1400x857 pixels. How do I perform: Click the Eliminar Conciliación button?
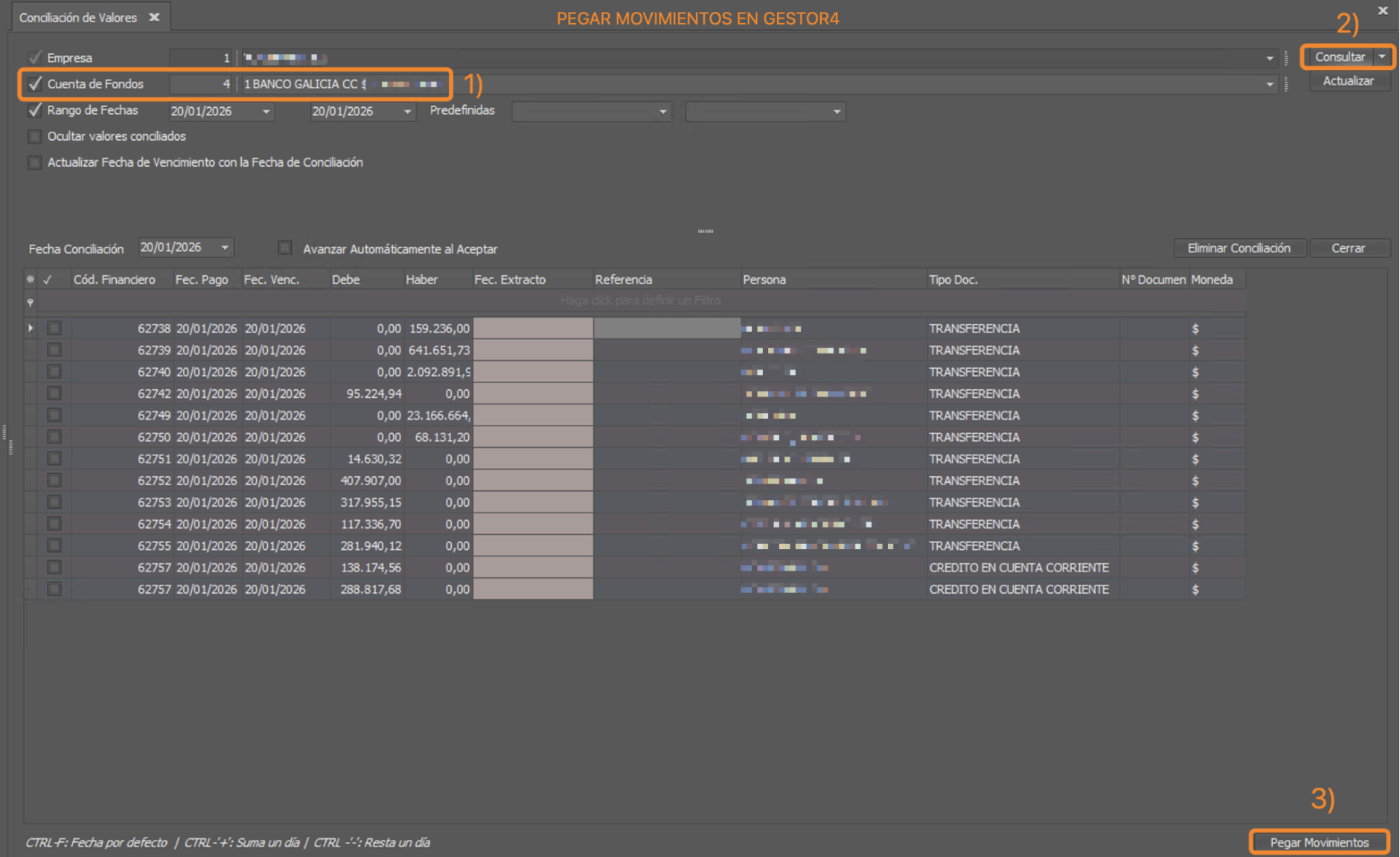(x=1238, y=248)
